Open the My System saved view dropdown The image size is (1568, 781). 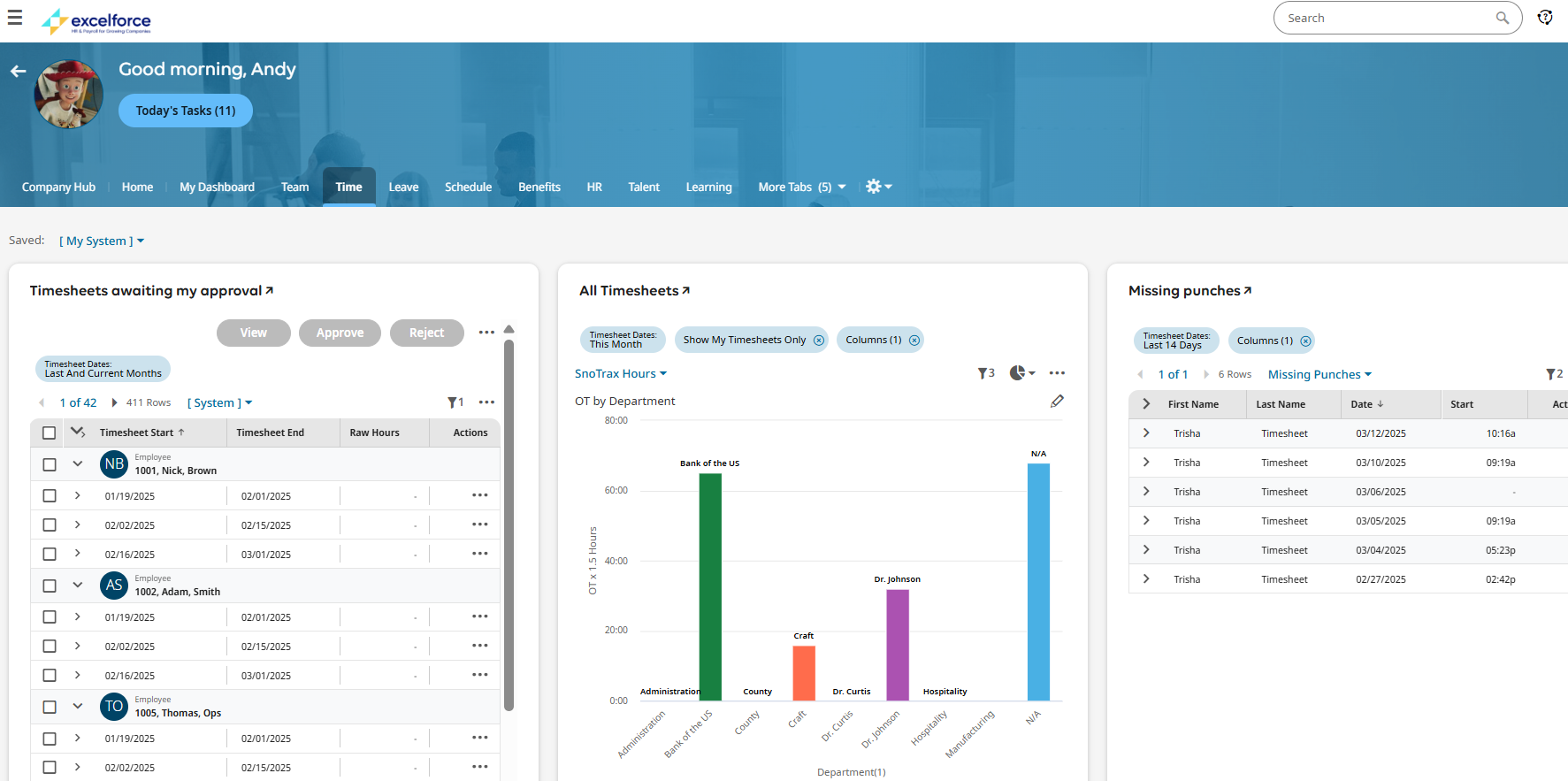[102, 241]
